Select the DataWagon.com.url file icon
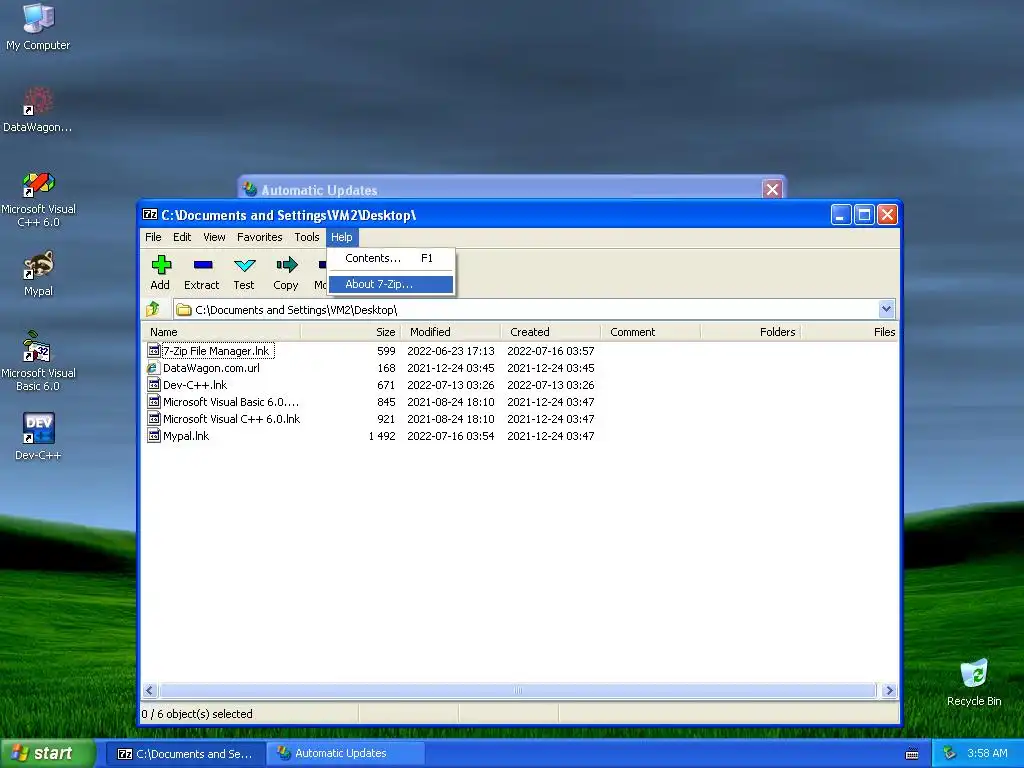Screen dimensions: 1024x768 tap(153, 368)
